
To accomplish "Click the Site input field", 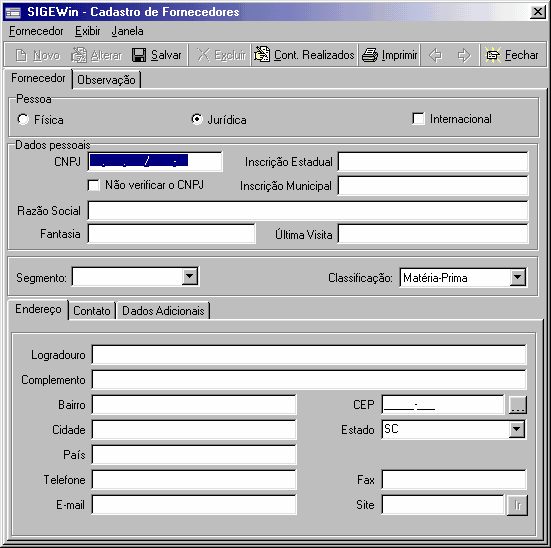I will pyautogui.click(x=443, y=505).
